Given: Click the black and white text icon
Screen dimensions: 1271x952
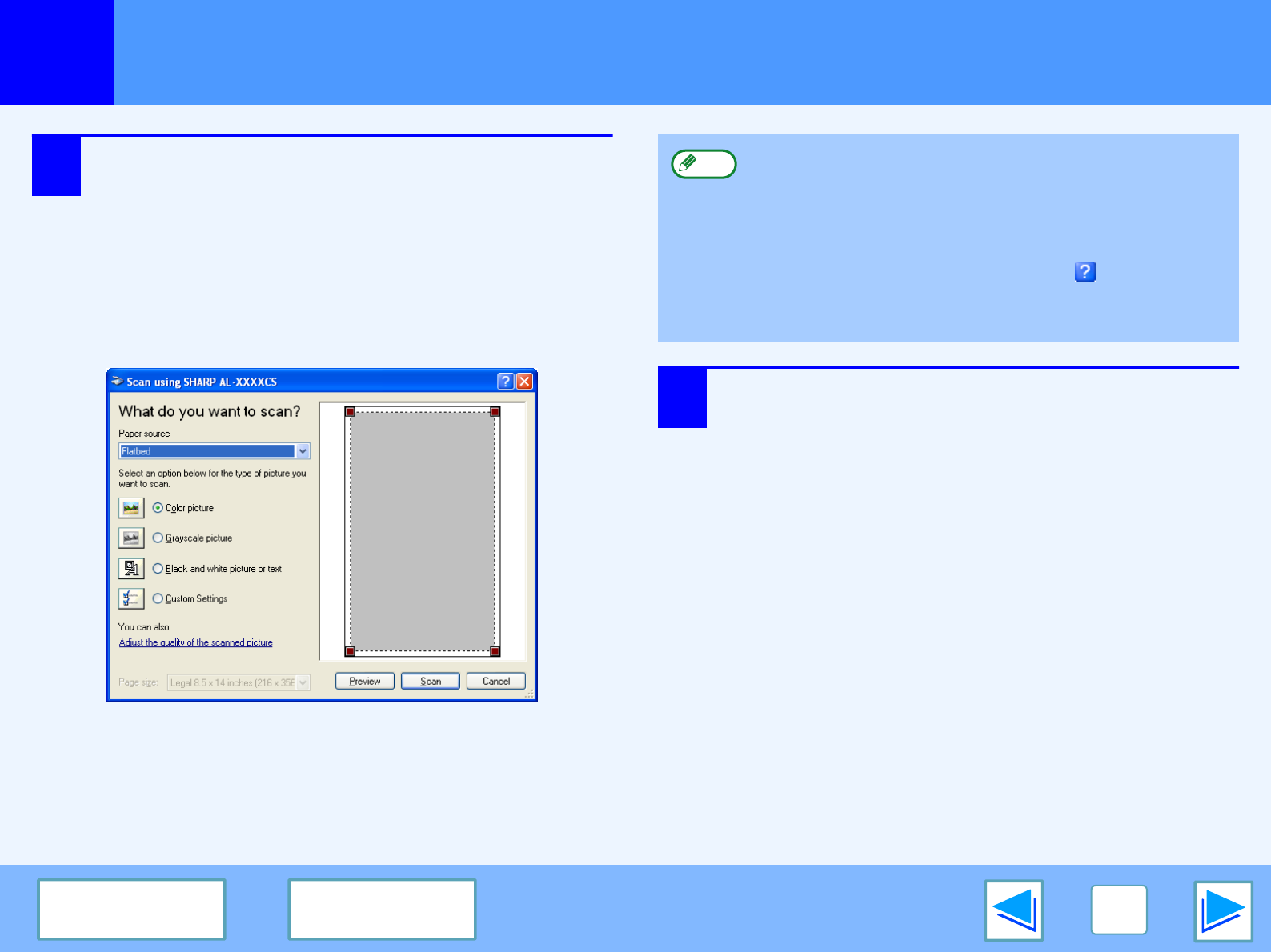Looking at the screenshot, I should click(131, 569).
